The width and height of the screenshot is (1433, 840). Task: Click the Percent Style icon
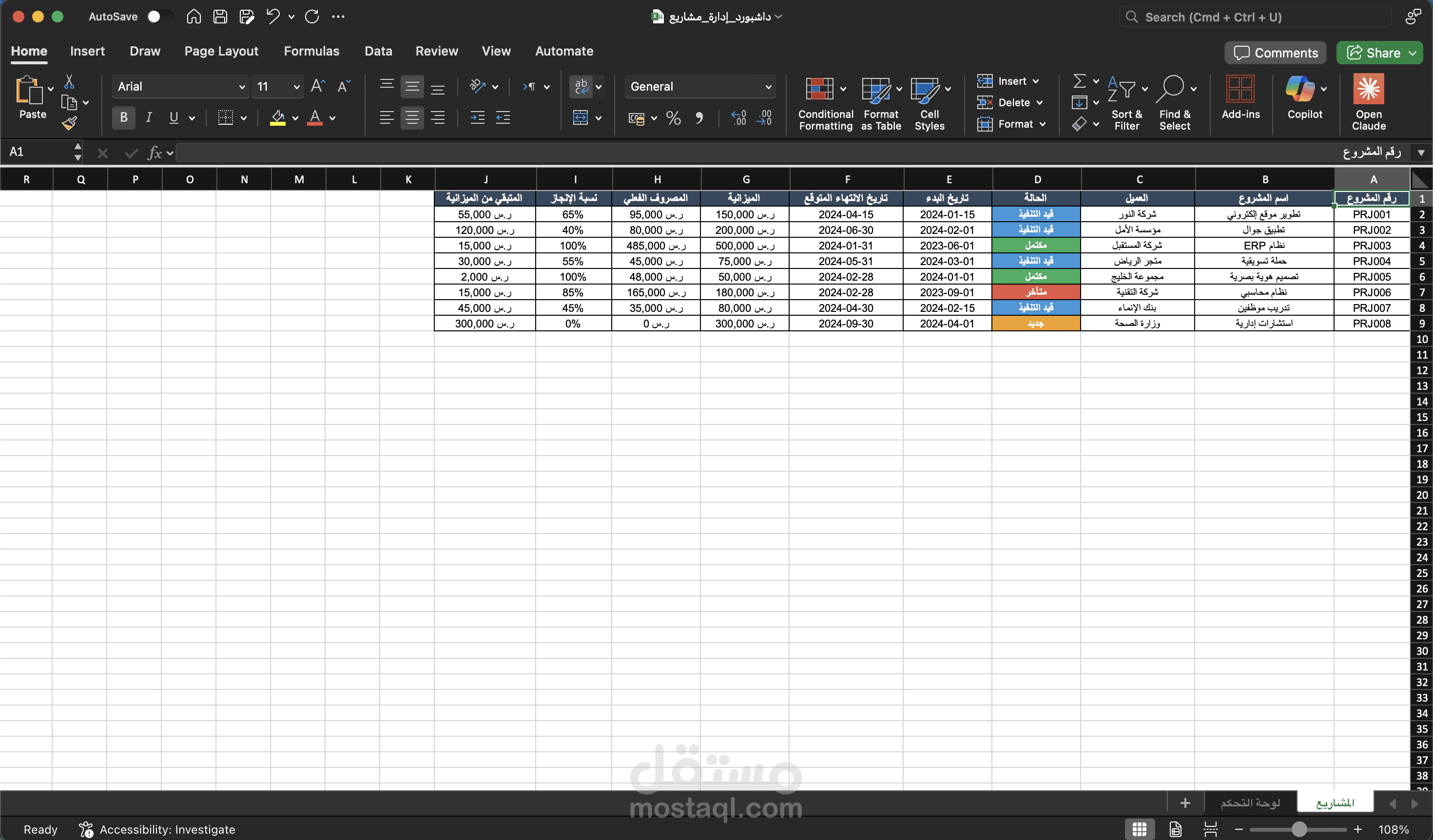pos(673,118)
